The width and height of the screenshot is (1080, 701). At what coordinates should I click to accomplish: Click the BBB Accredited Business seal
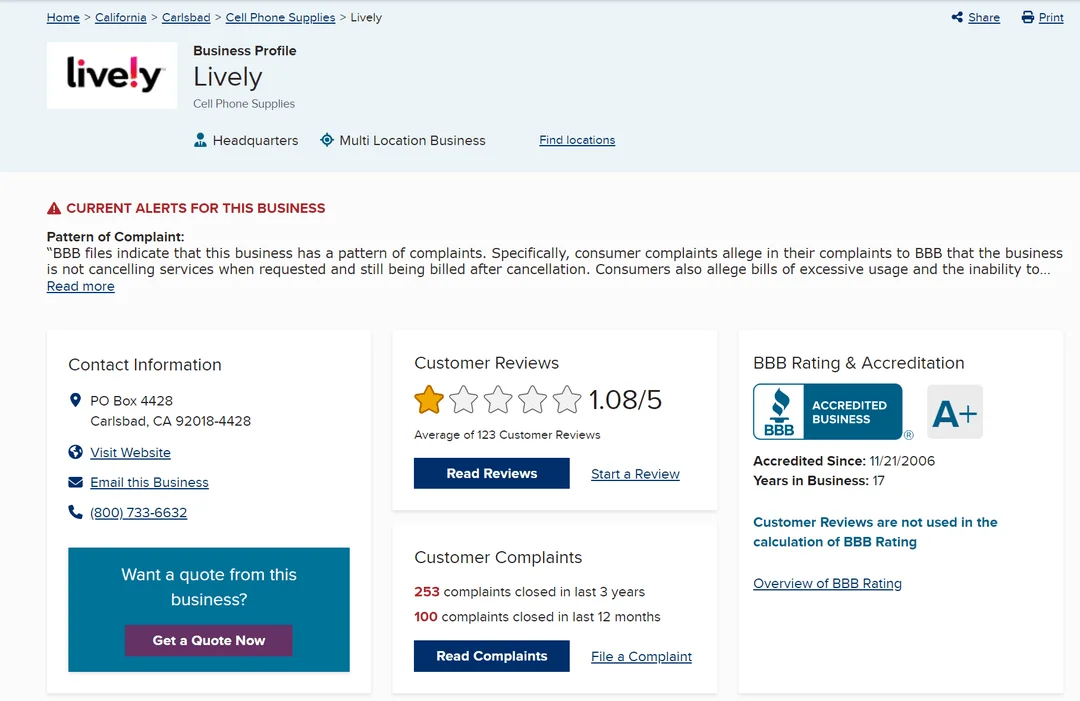[x=828, y=412]
